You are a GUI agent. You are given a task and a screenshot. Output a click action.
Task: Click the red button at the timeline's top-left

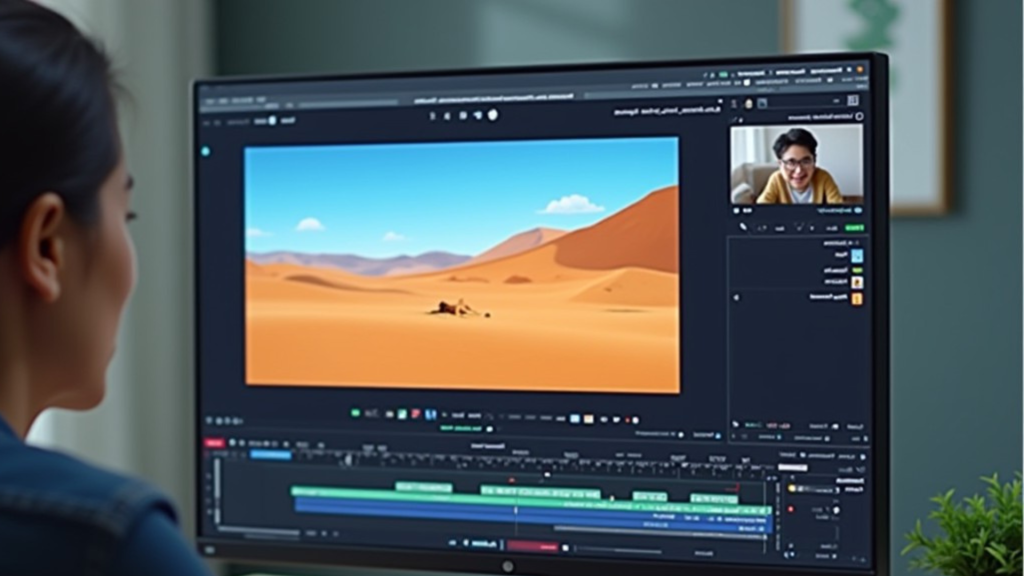(x=214, y=443)
